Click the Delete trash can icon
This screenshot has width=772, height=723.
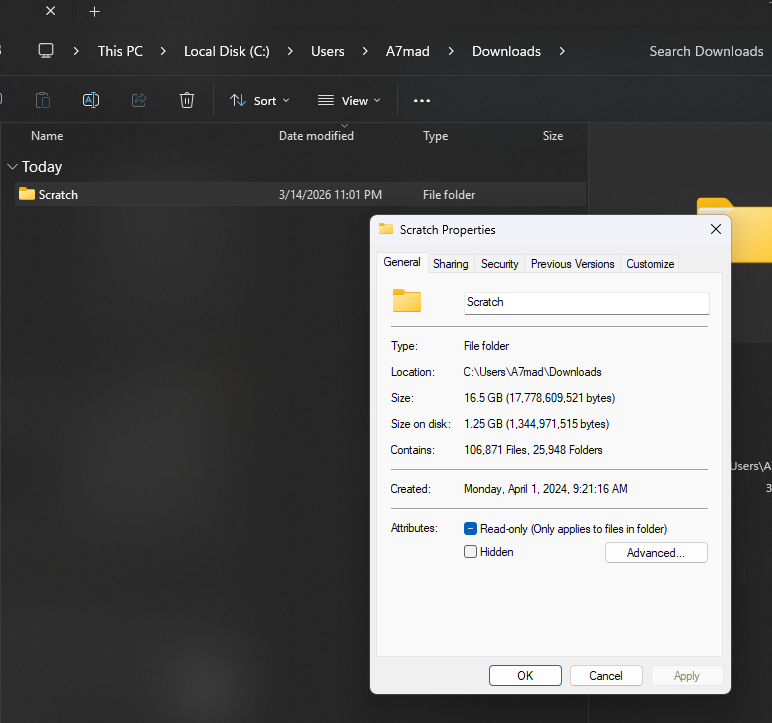187,100
